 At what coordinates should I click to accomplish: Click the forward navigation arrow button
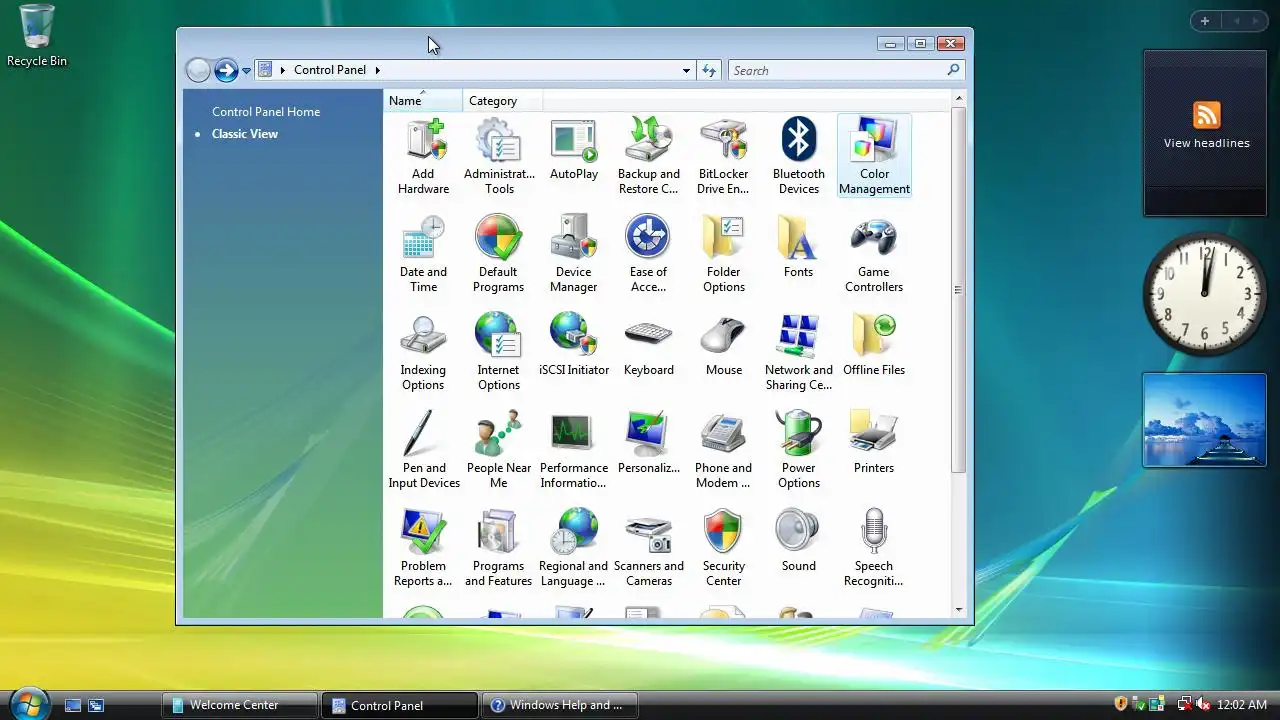(226, 70)
